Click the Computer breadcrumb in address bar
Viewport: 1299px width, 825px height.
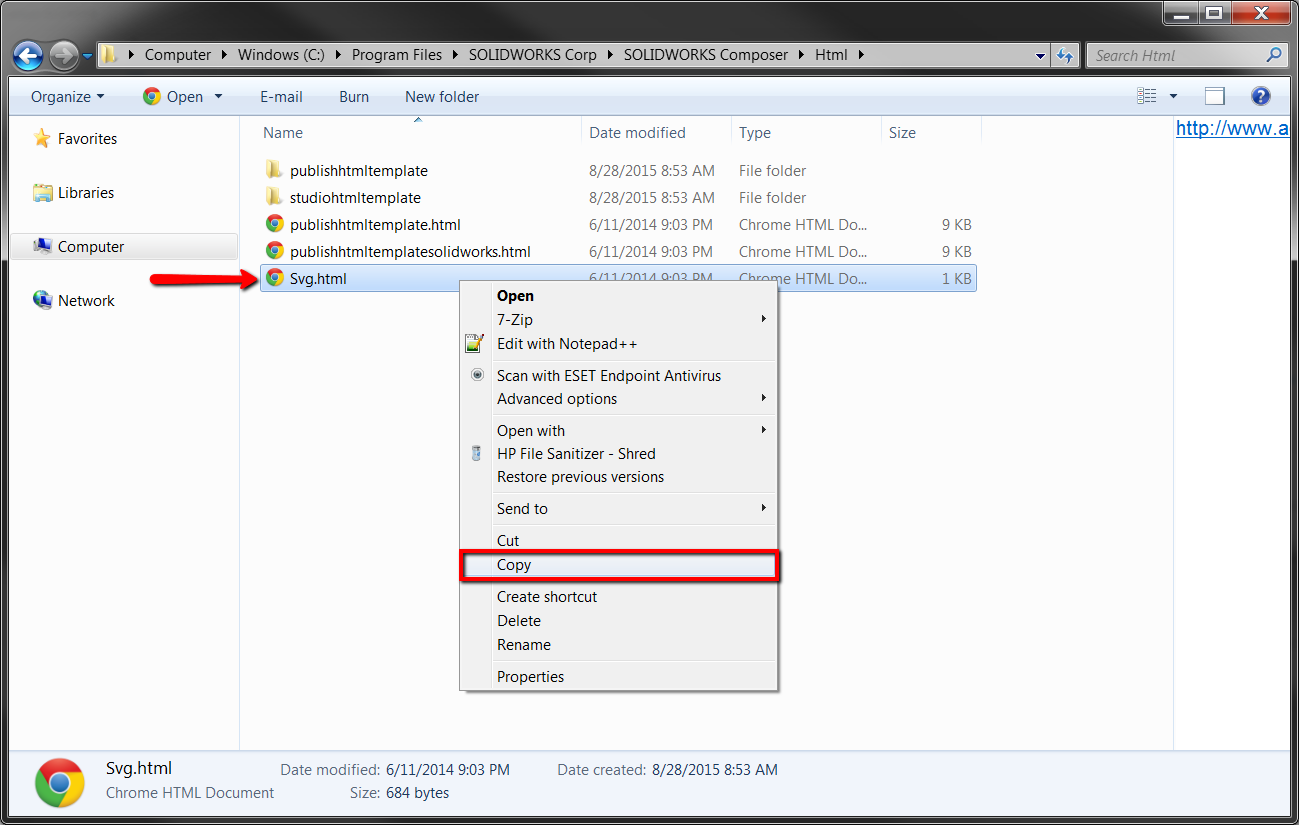[x=178, y=55]
